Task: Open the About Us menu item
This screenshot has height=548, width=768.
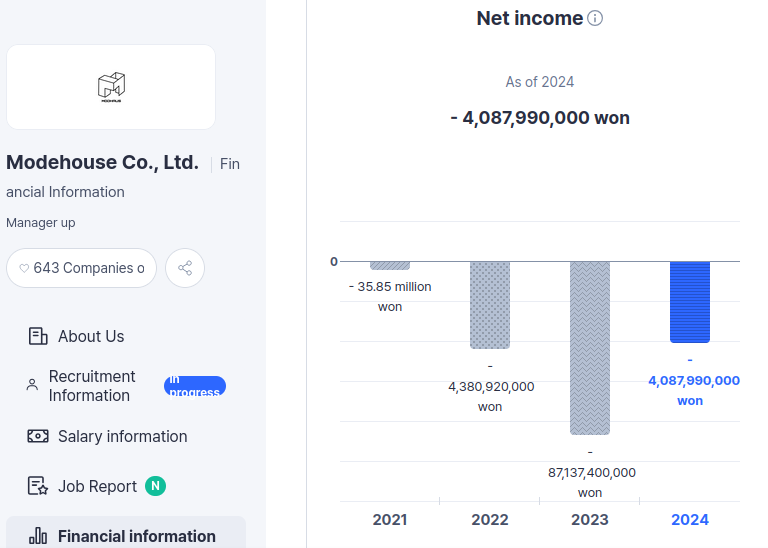Action: pos(126,336)
